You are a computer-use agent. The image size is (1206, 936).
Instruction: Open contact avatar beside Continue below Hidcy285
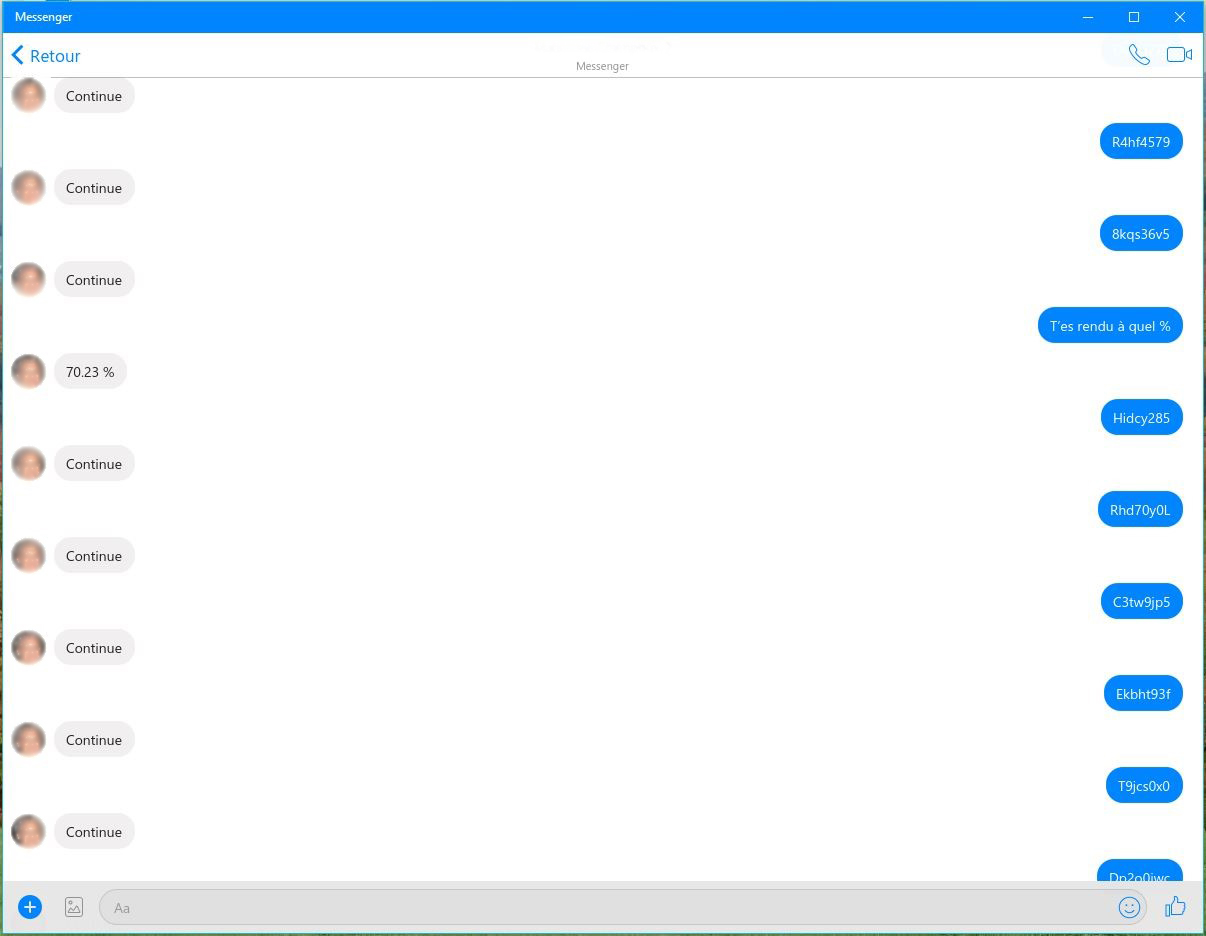tap(28, 464)
